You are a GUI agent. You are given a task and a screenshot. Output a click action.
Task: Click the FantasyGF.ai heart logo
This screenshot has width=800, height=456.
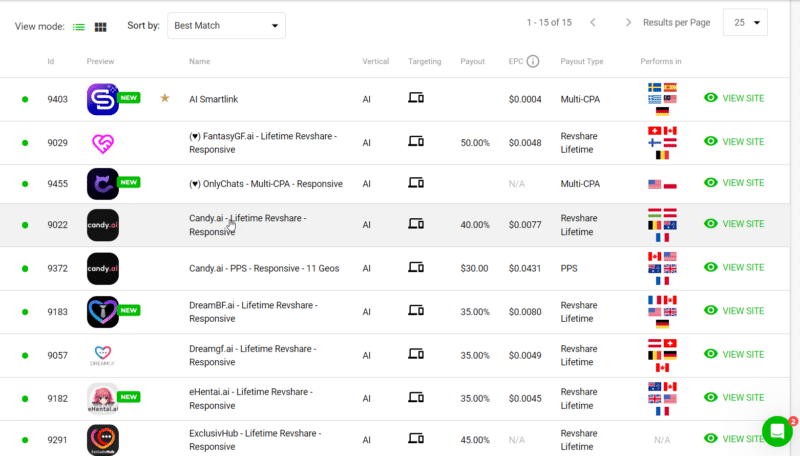point(102,143)
